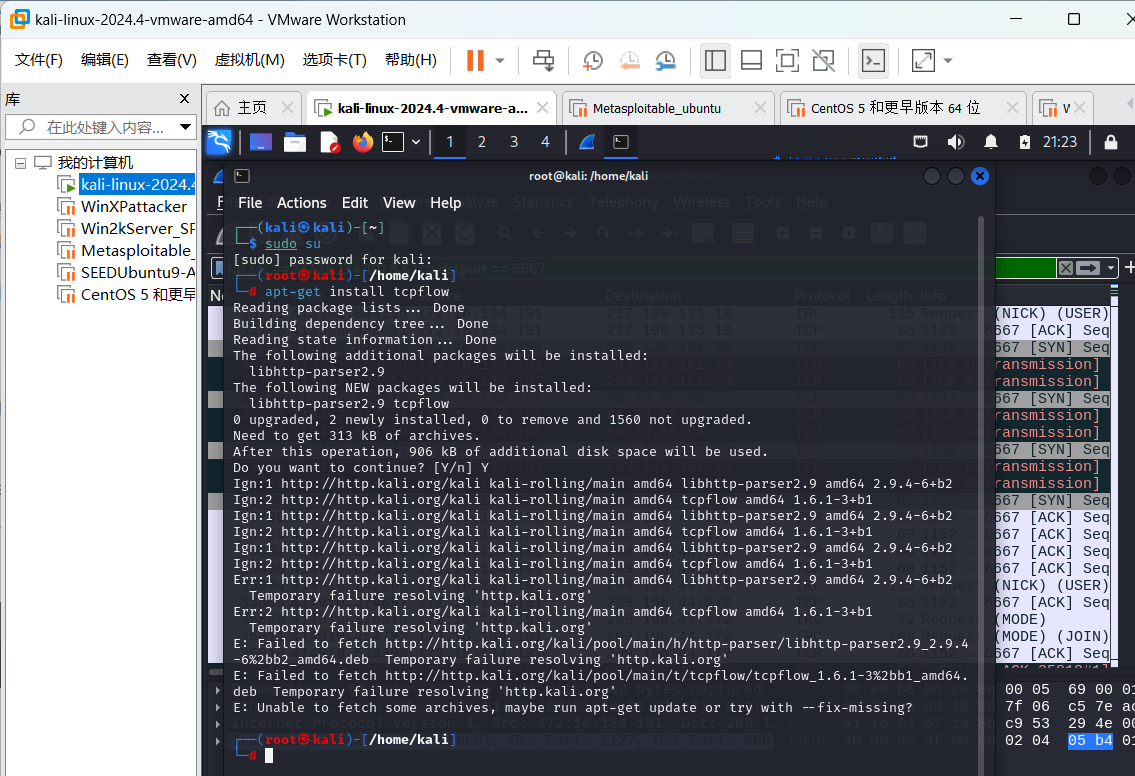1135x776 pixels.
Task: Collapse the 我的计算机 tree node
Action: click(20, 163)
